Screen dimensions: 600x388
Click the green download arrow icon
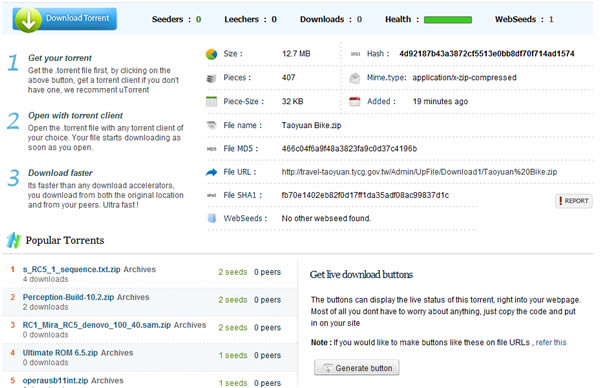point(28,20)
